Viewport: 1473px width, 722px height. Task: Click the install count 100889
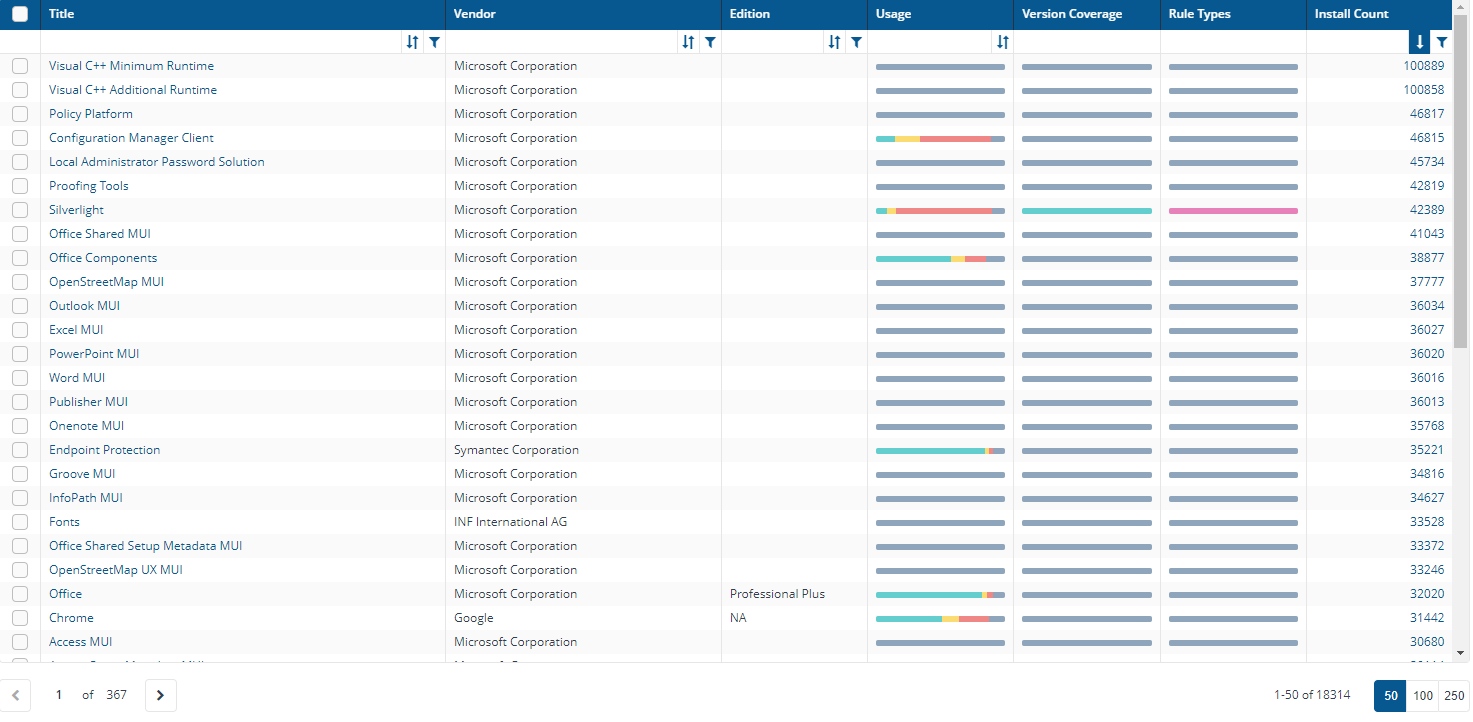coord(1424,66)
